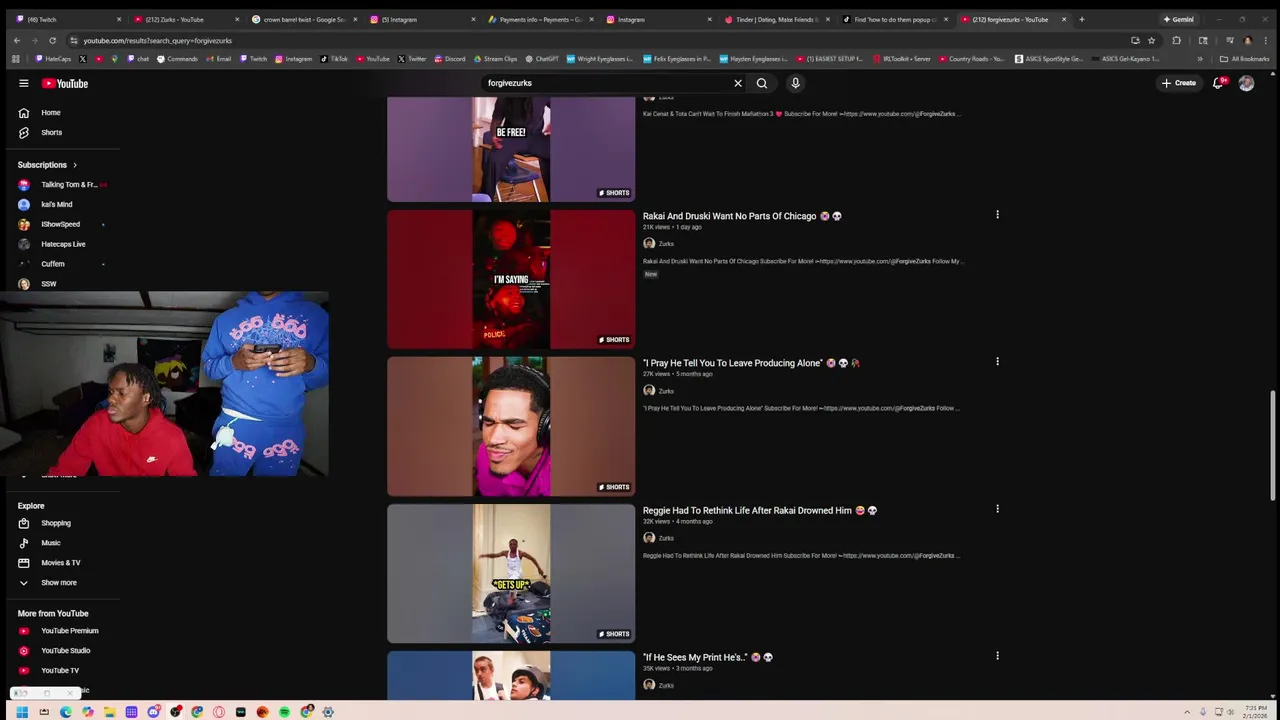
Task: Open Spotify from the taskbar
Action: [x=284, y=712]
